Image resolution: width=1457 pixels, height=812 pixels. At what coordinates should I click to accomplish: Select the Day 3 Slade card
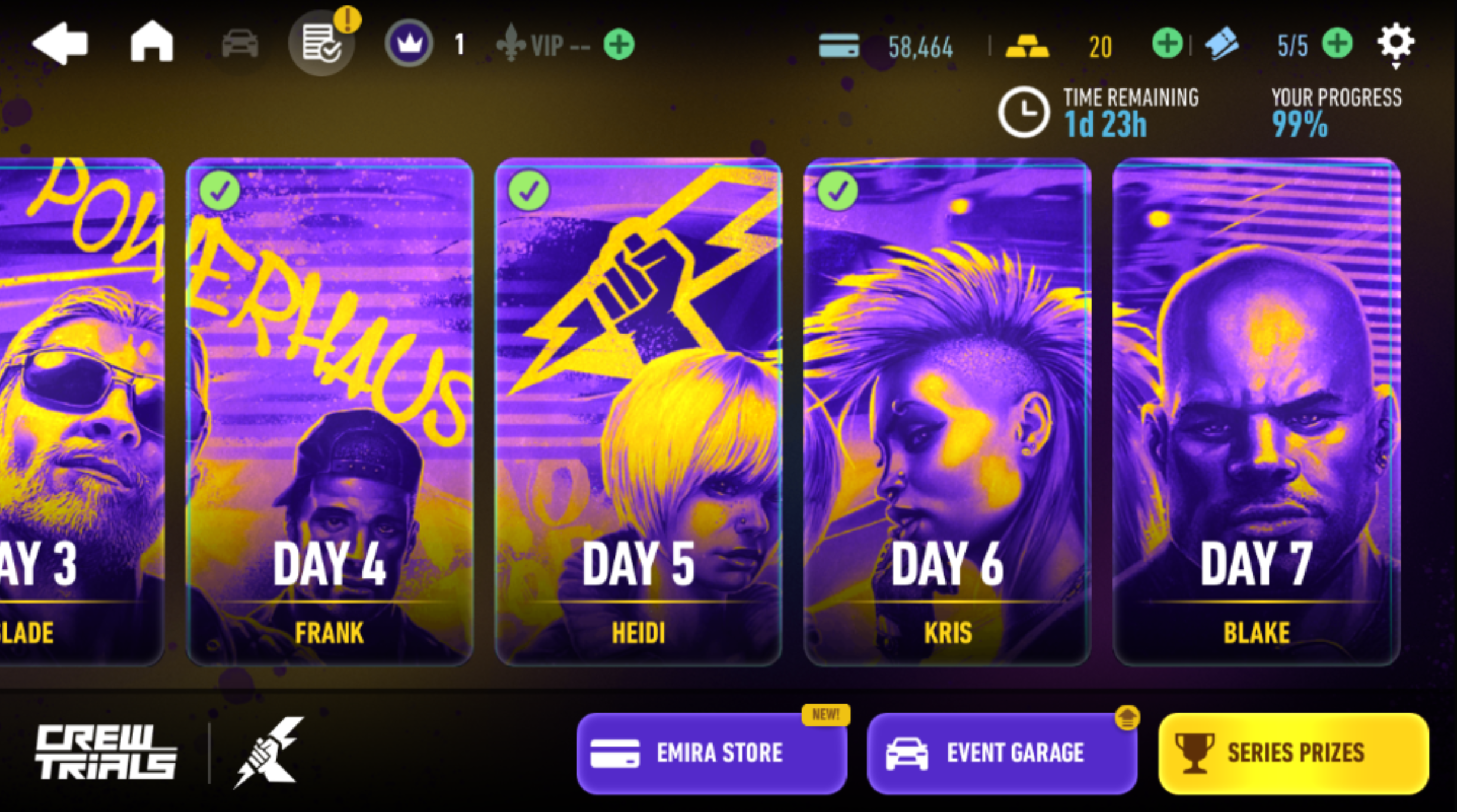(x=82, y=412)
